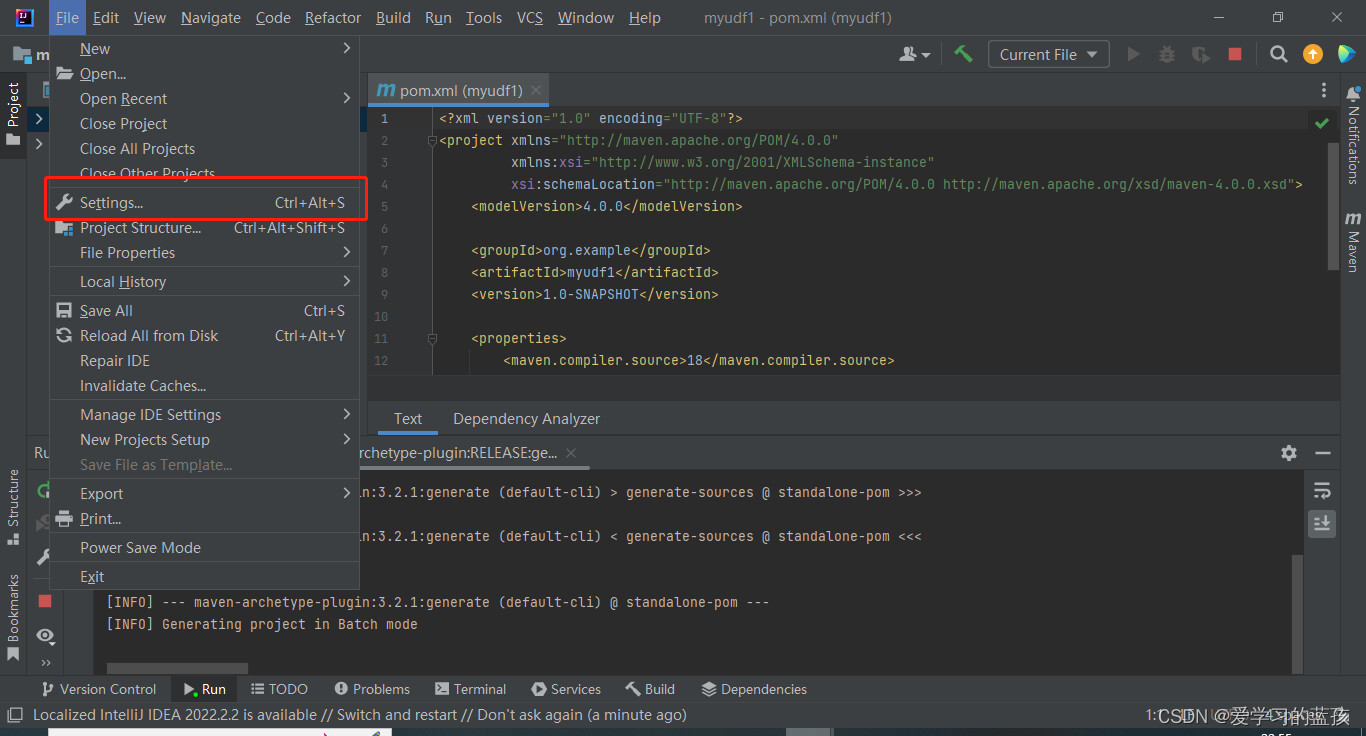Open the Maven side tool window
The width and height of the screenshot is (1366, 736).
(x=1353, y=241)
